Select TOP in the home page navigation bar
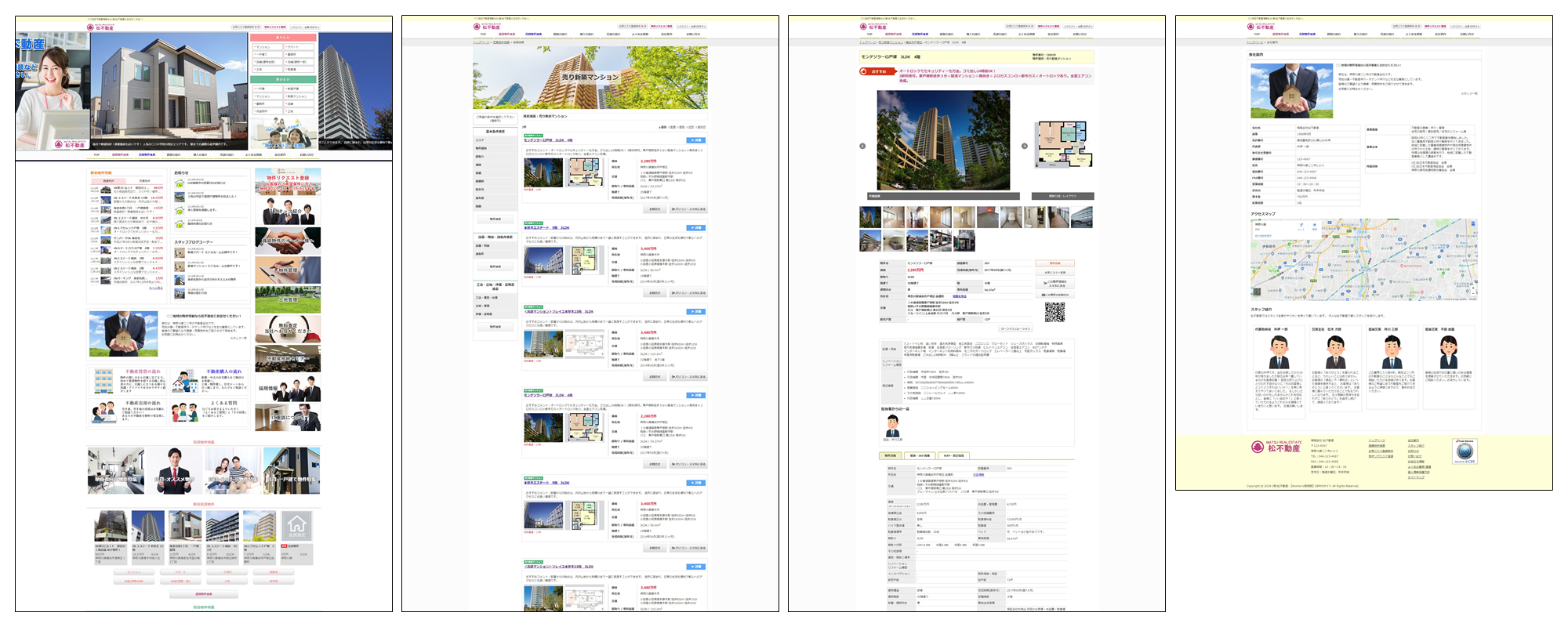The image size is (1568, 627). [x=96, y=154]
